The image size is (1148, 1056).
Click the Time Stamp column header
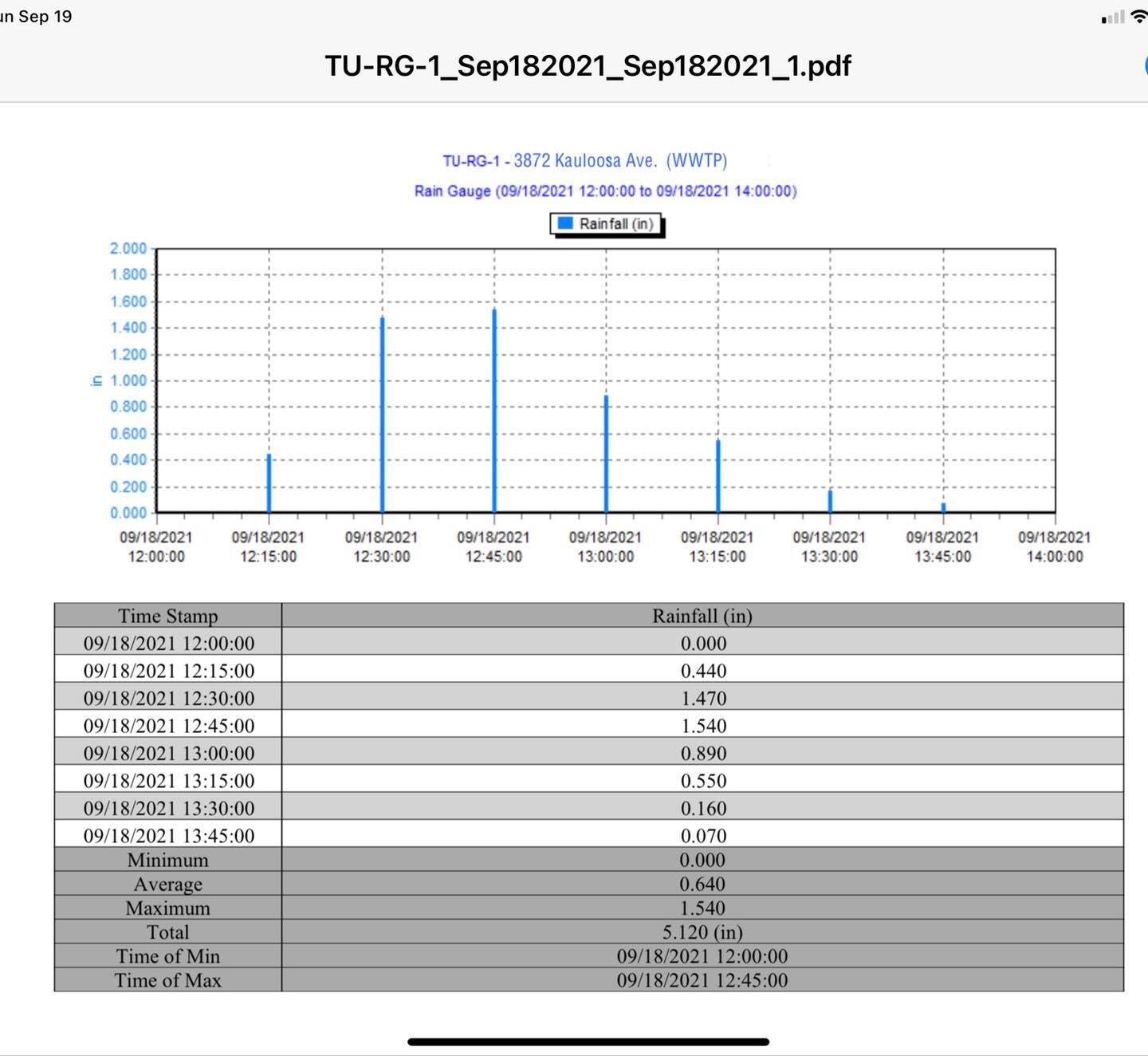[167, 616]
